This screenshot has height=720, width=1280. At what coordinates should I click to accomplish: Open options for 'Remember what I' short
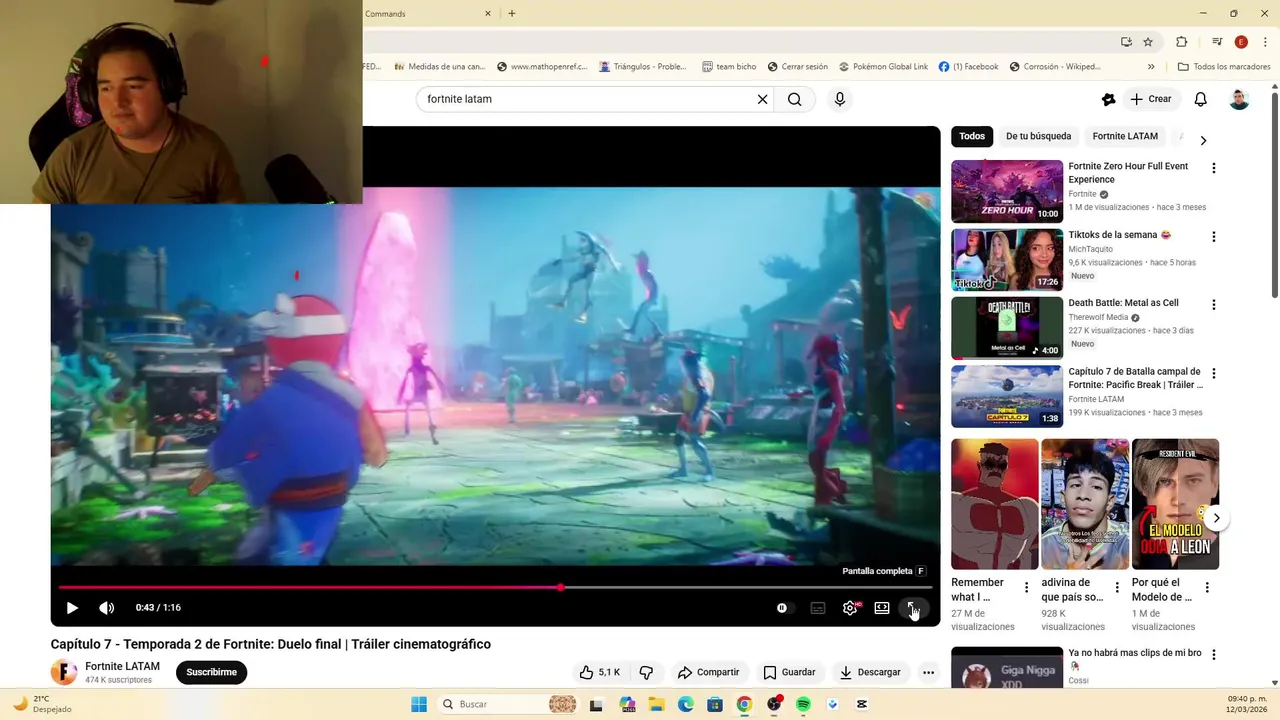(1026, 588)
